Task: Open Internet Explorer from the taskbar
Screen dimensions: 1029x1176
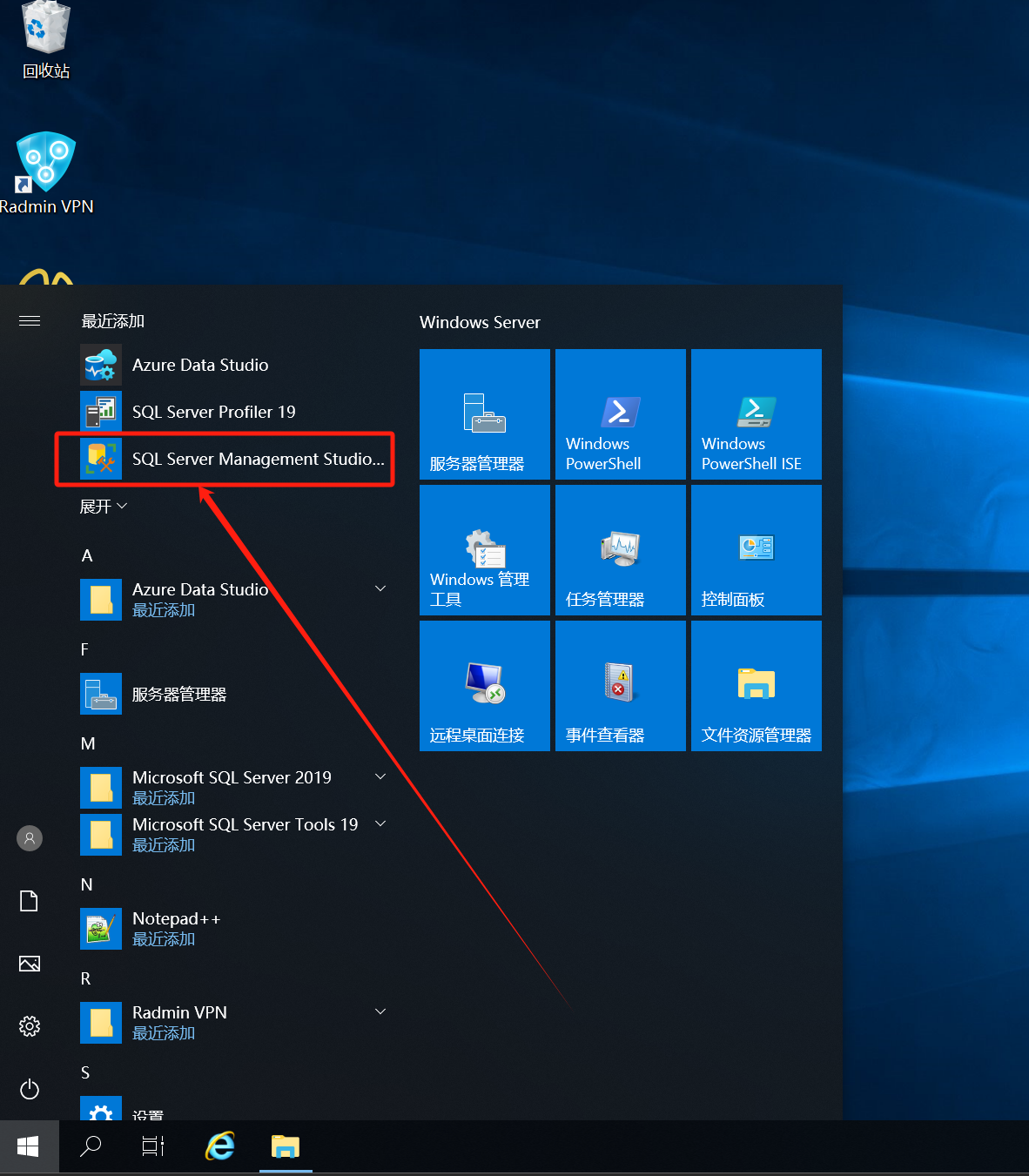Action: pyautogui.click(x=220, y=1146)
